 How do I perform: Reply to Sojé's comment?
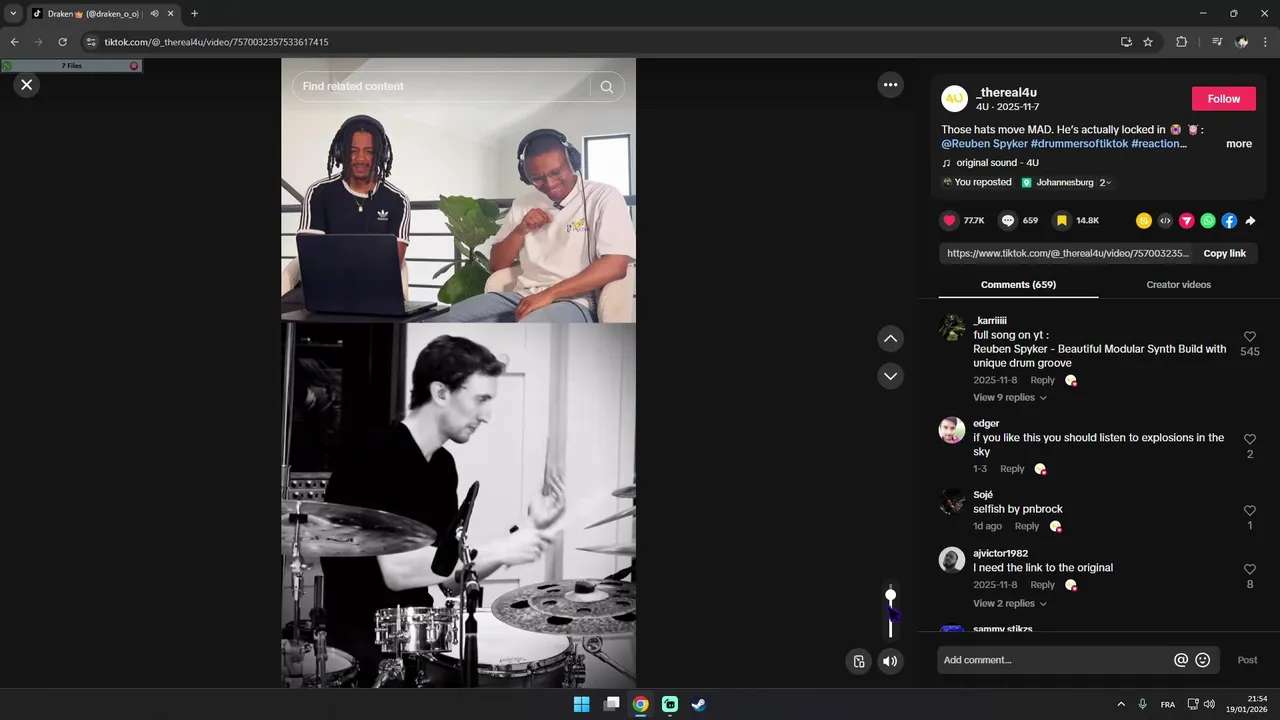(x=1027, y=526)
